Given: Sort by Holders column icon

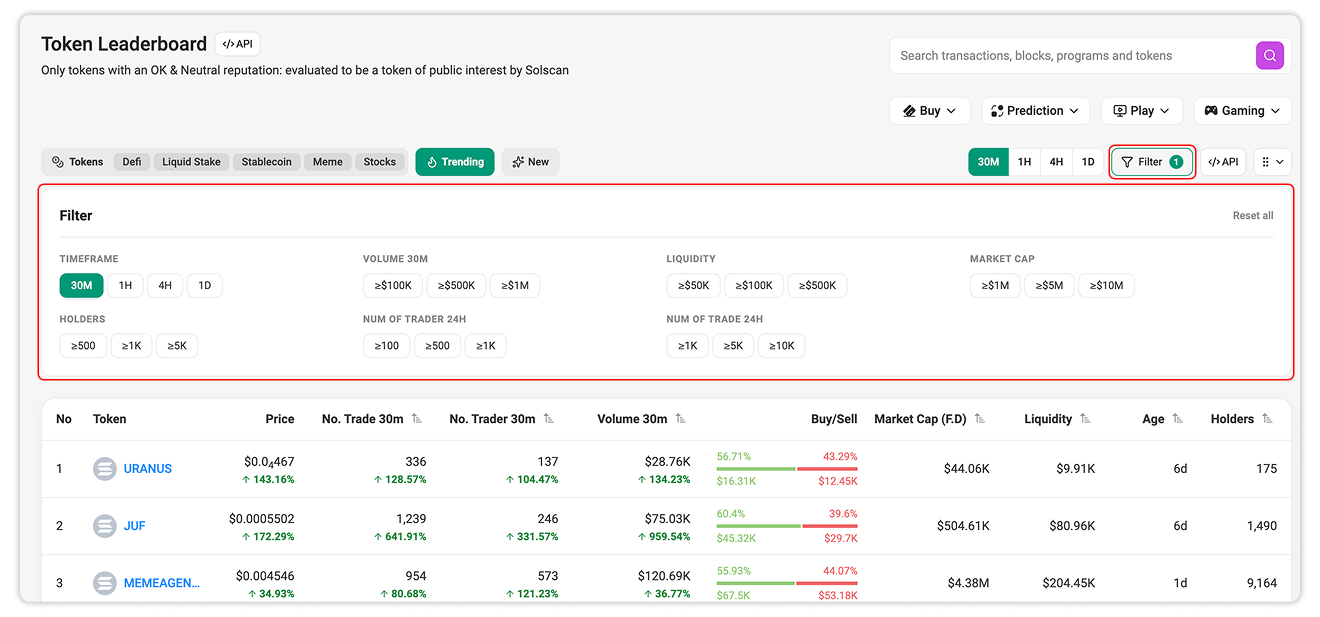Looking at the screenshot, I should pyautogui.click(x=1268, y=419).
